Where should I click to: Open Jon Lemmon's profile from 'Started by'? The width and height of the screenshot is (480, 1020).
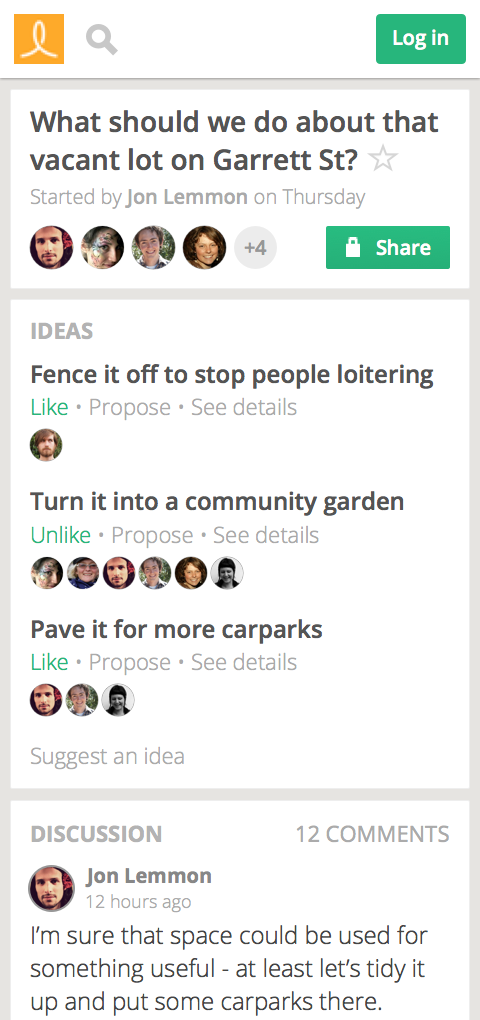click(187, 196)
